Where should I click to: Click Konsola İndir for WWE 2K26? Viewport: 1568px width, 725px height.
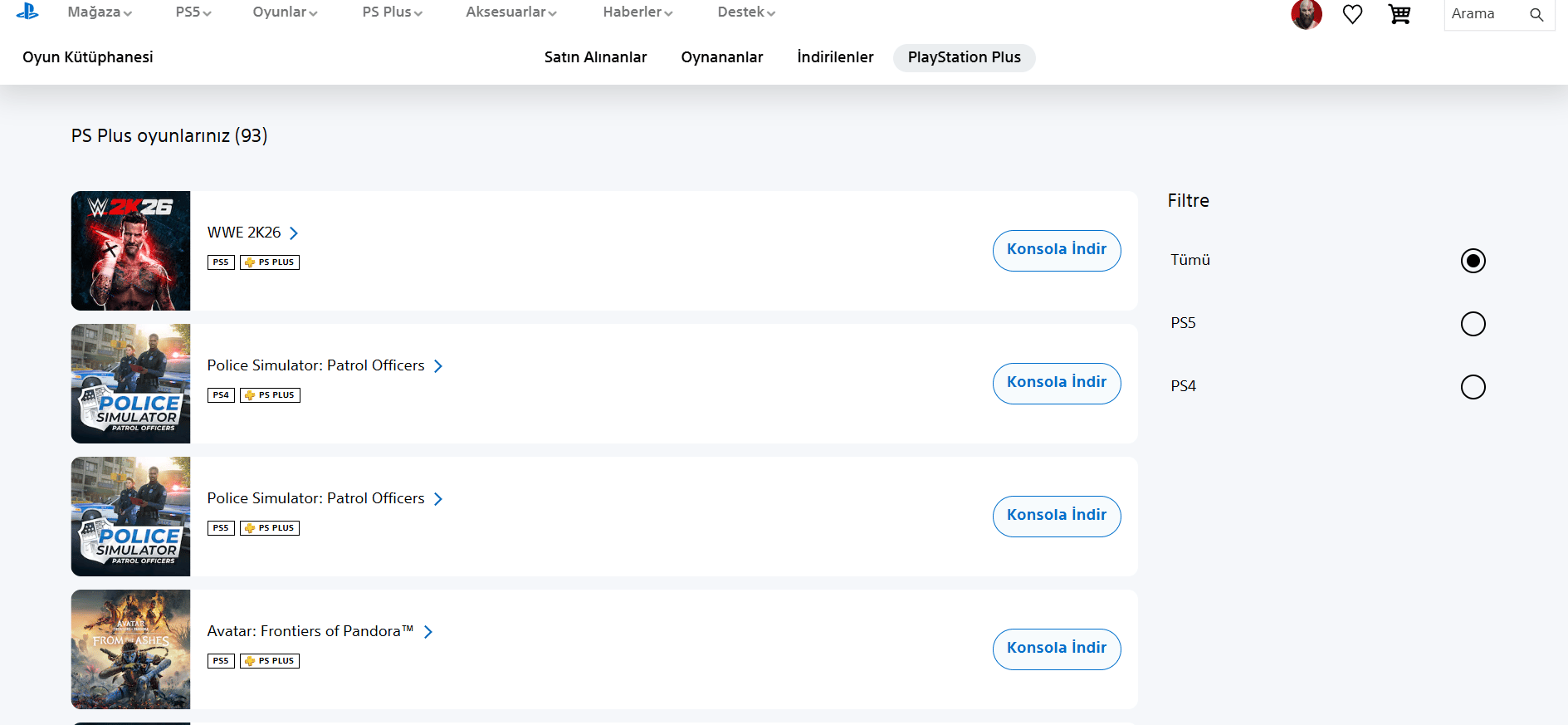[1057, 250]
